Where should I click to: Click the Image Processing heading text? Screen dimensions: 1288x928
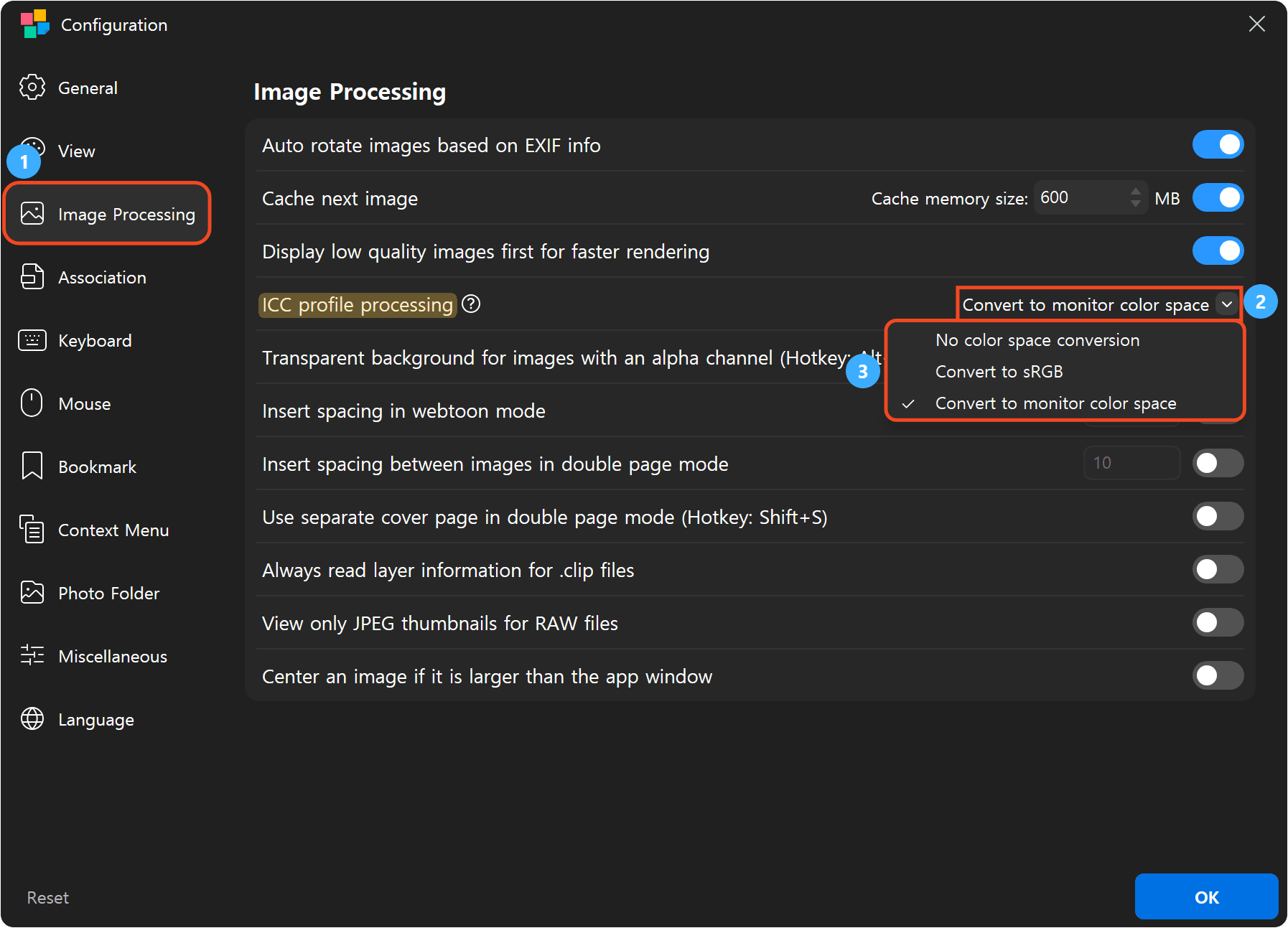coord(350,92)
